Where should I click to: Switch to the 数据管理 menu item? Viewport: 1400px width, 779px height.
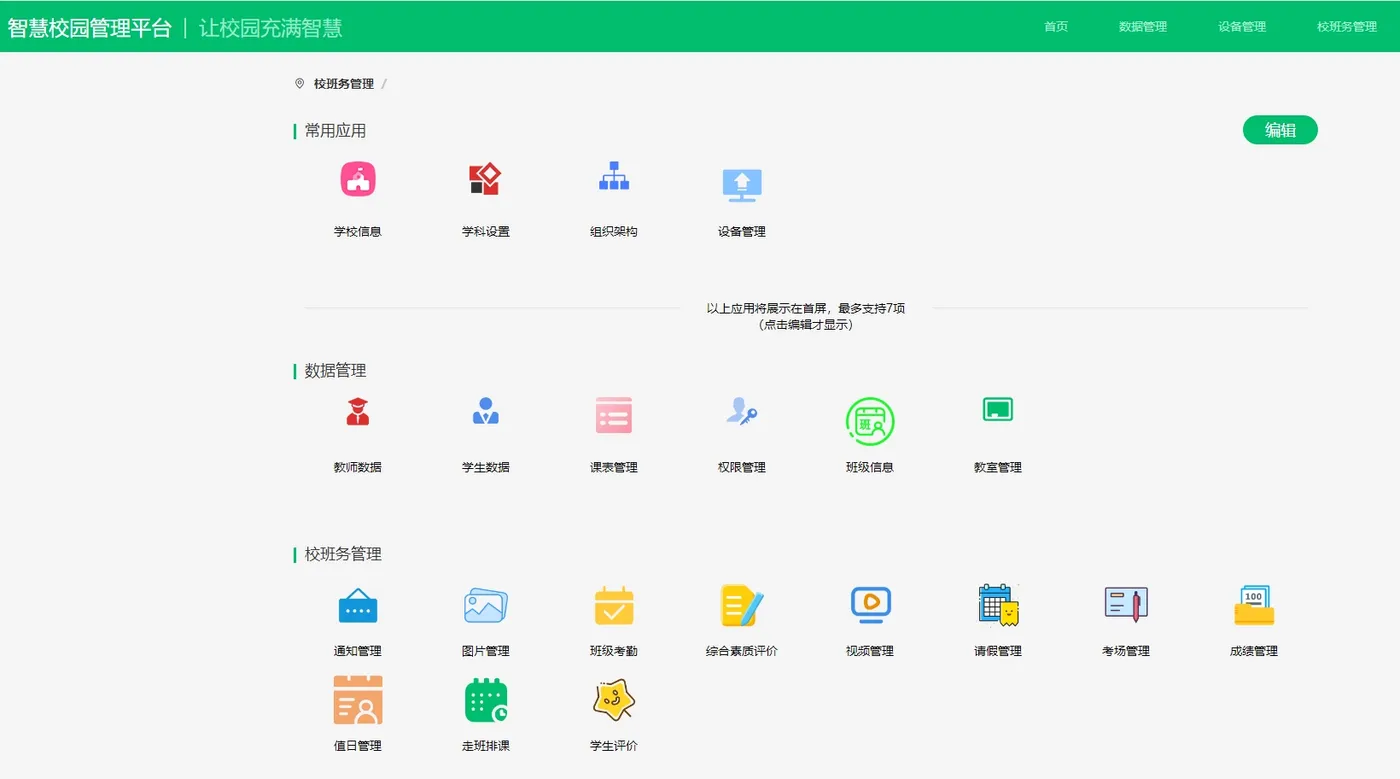click(x=1141, y=26)
